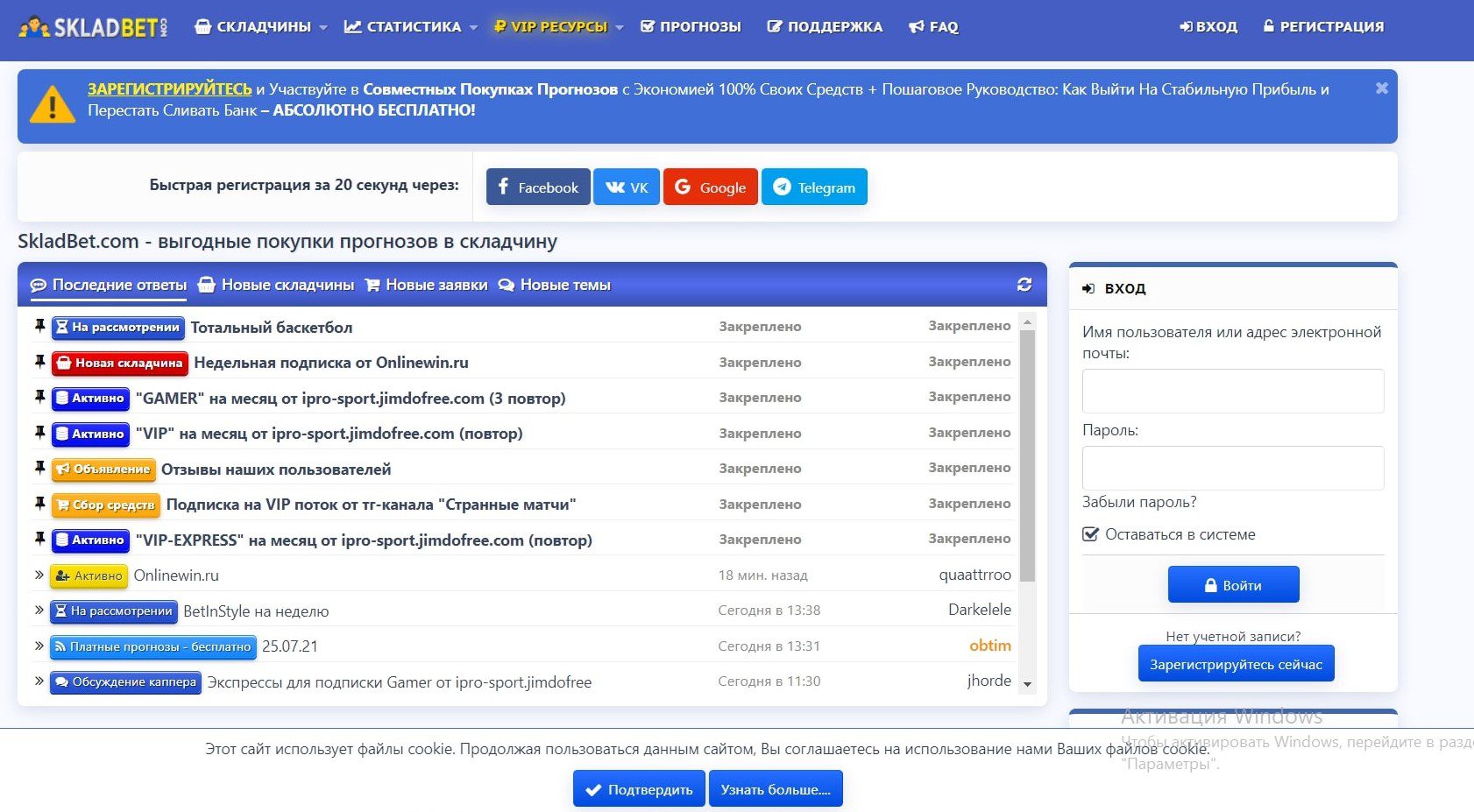1474x812 pixels.
Task: Click the ЗАРЕГИСТРИРУЙТЕСЬ link in banner
Action: [169, 89]
